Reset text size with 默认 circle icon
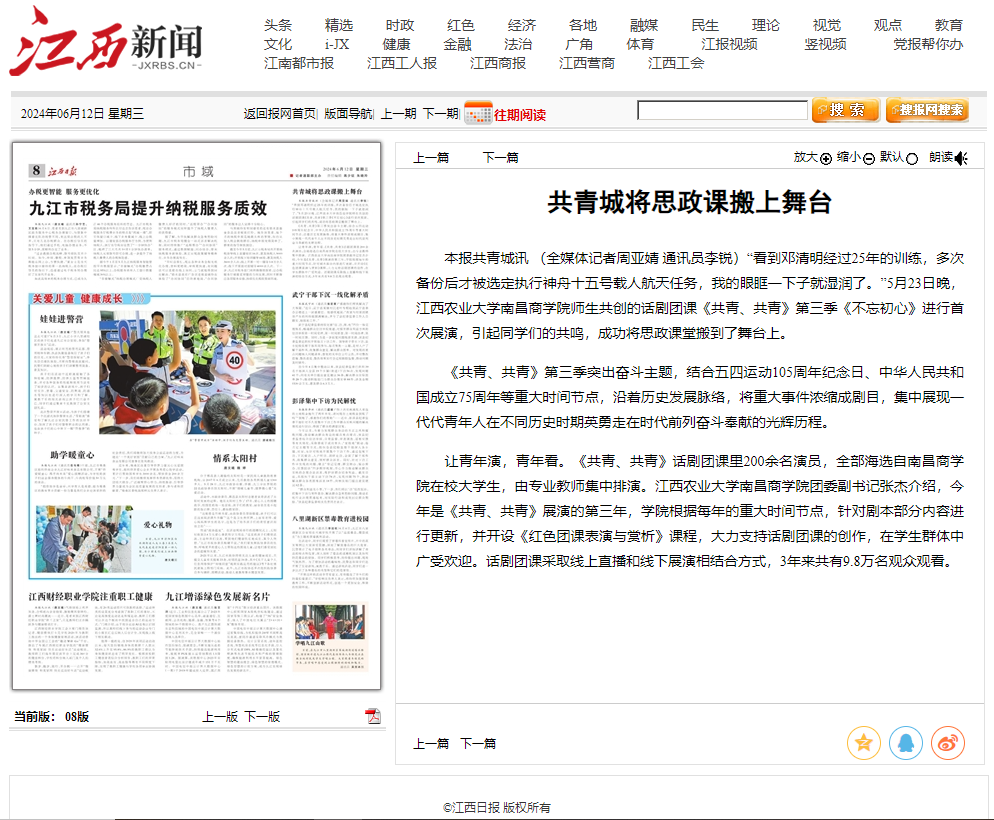994x820 pixels. 911,158
